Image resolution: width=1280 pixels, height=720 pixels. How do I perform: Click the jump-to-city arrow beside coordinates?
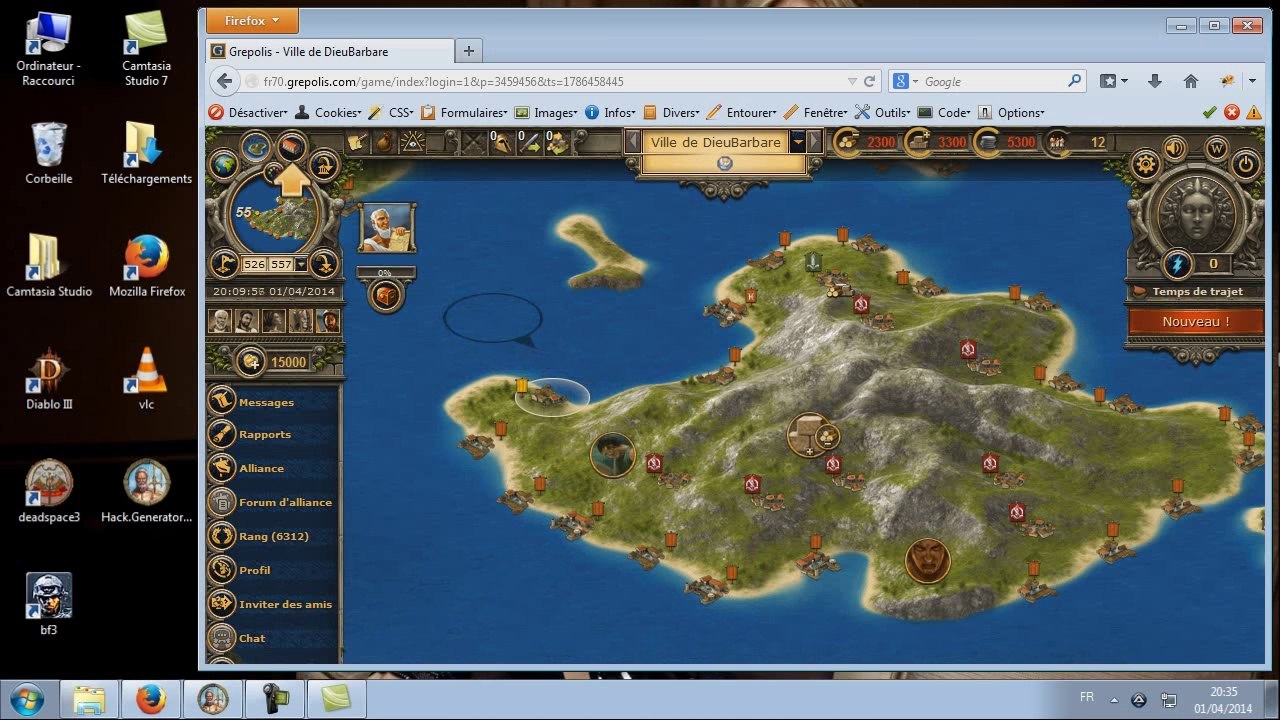pos(323,264)
